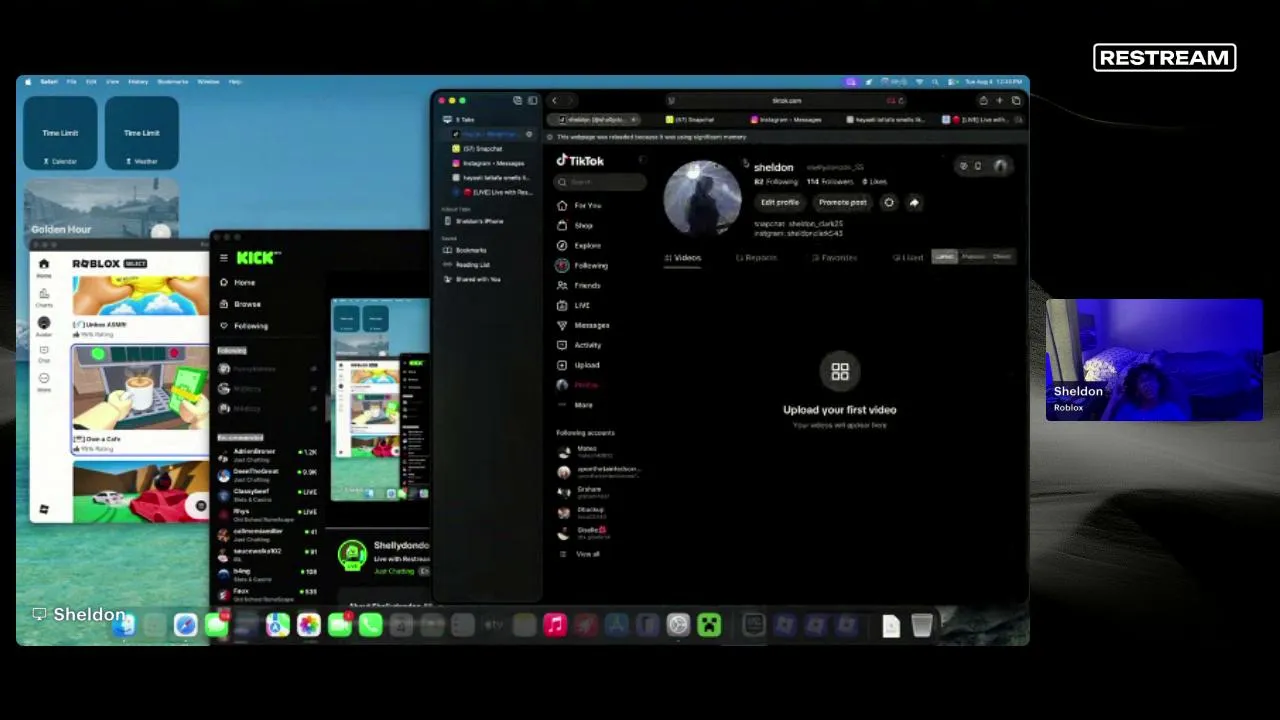Screen dimensions: 1280x720
Task: Click the TikTok search field
Action: 601,182
